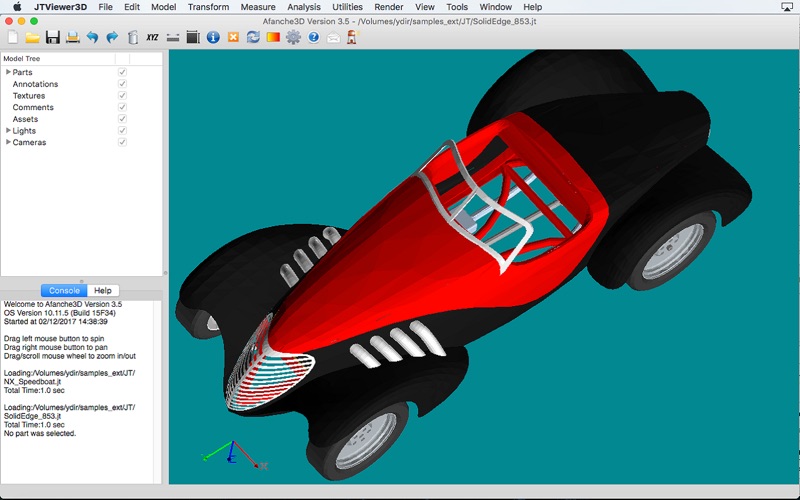800x500 pixels.
Task: Click the gear settings toolbar icon
Action: [293, 37]
